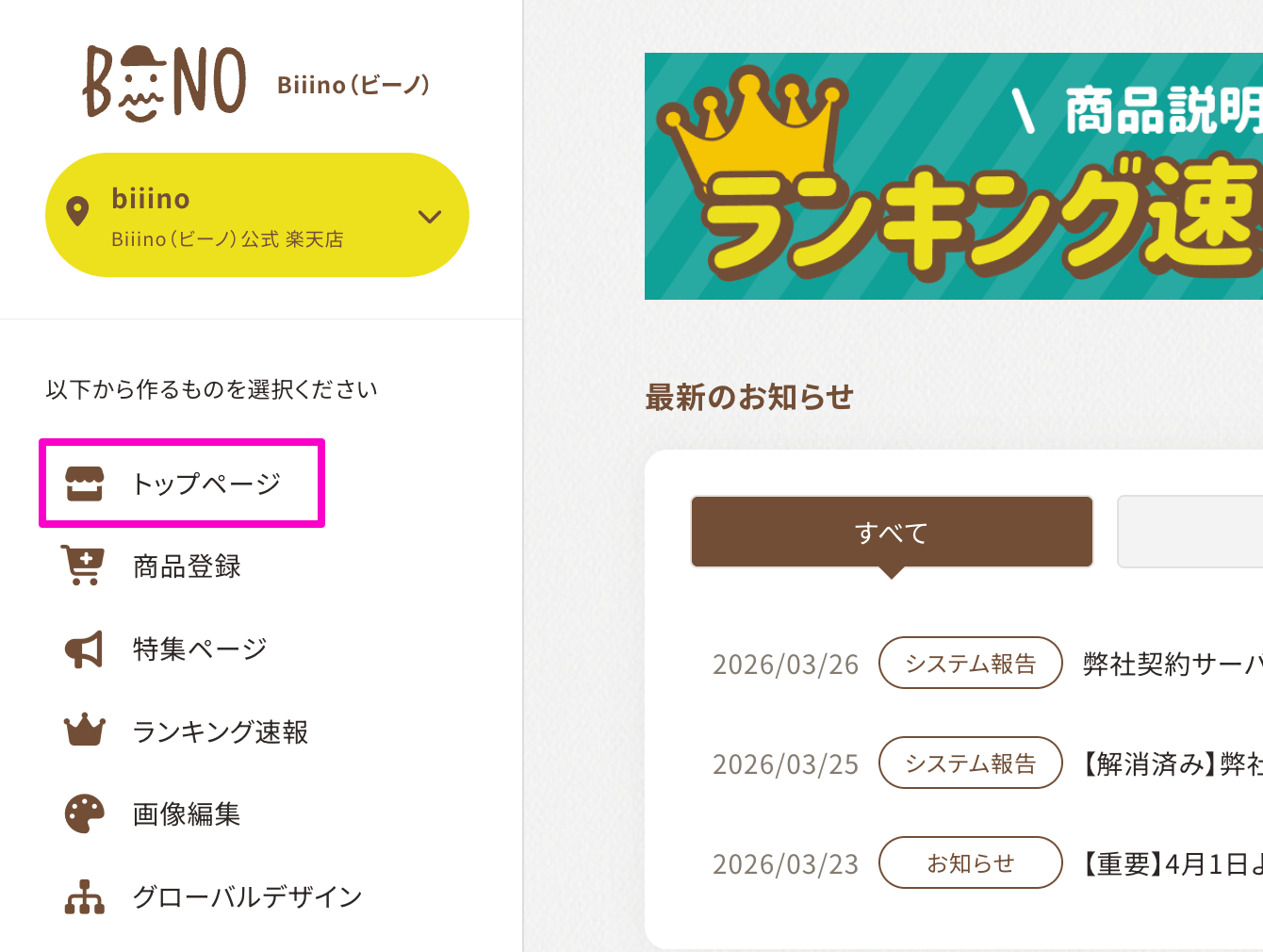Open the yellow biiino shop dropdown
Image resolution: width=1263 pixels, height=952 pixels.
point(256,215)
